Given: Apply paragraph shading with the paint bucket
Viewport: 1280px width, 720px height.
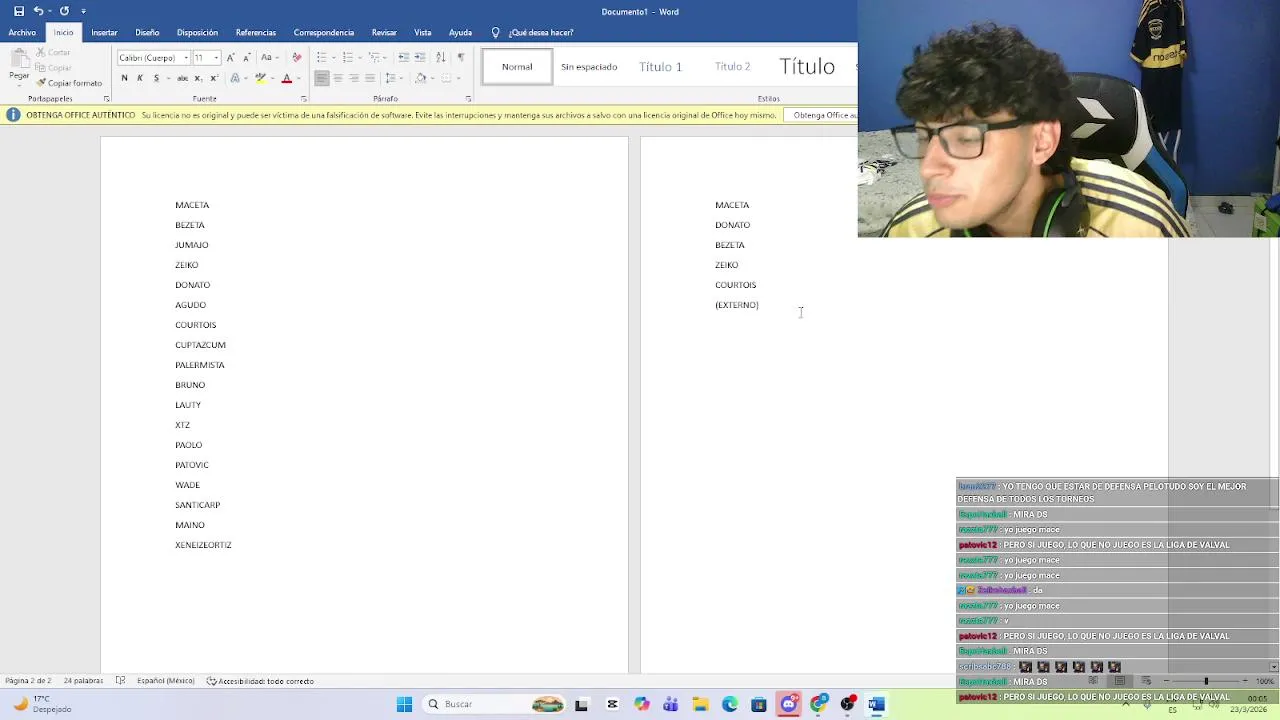Looking at the screenshot, I should pyautogui.click(x=420, y=78).
